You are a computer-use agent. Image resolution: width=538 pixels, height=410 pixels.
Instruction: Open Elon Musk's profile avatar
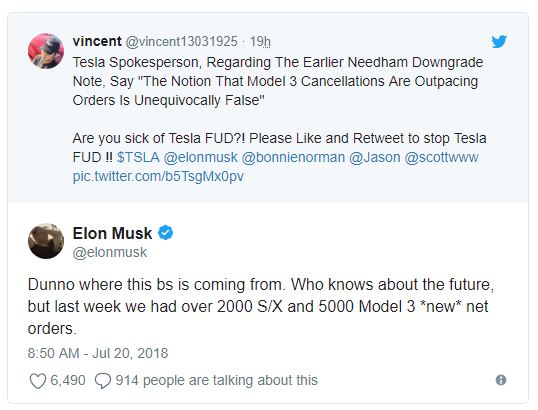[x=46, y=241]
